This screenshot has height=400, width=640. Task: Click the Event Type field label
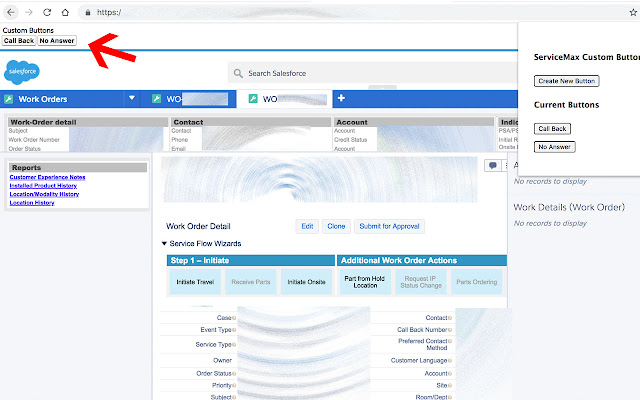[x=216, y=329]
